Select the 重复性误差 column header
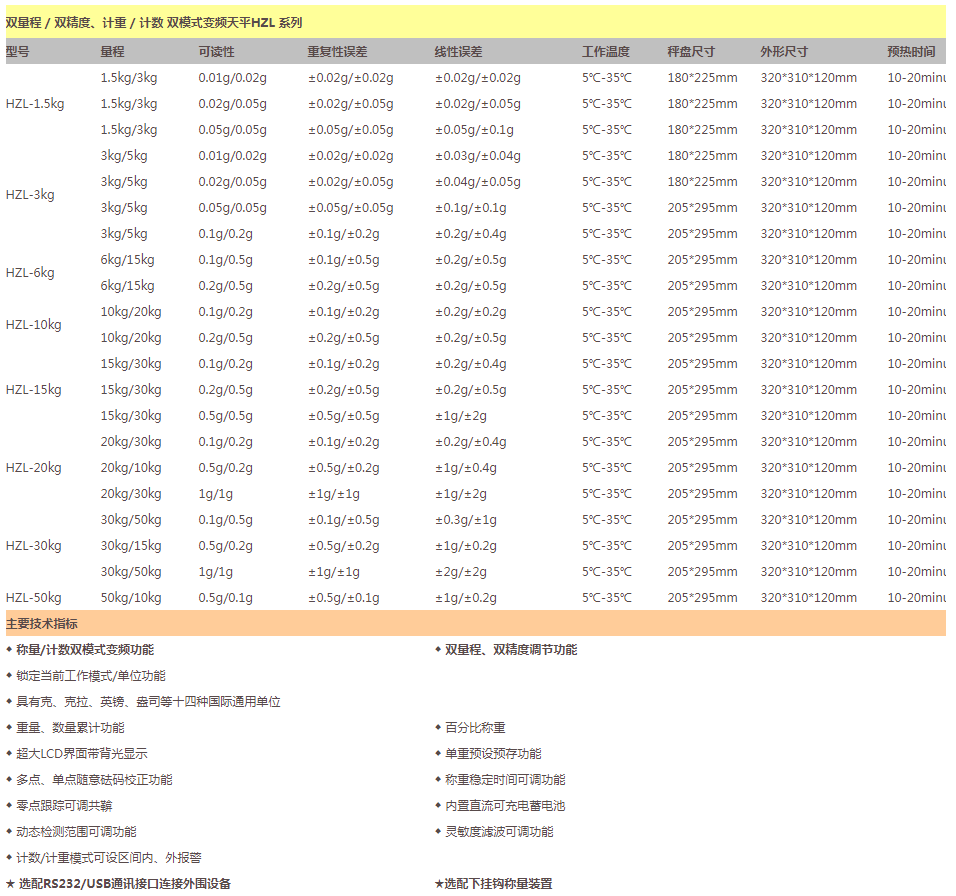The width and height of the screenshot is (956, 896). [x=337, y=52]
